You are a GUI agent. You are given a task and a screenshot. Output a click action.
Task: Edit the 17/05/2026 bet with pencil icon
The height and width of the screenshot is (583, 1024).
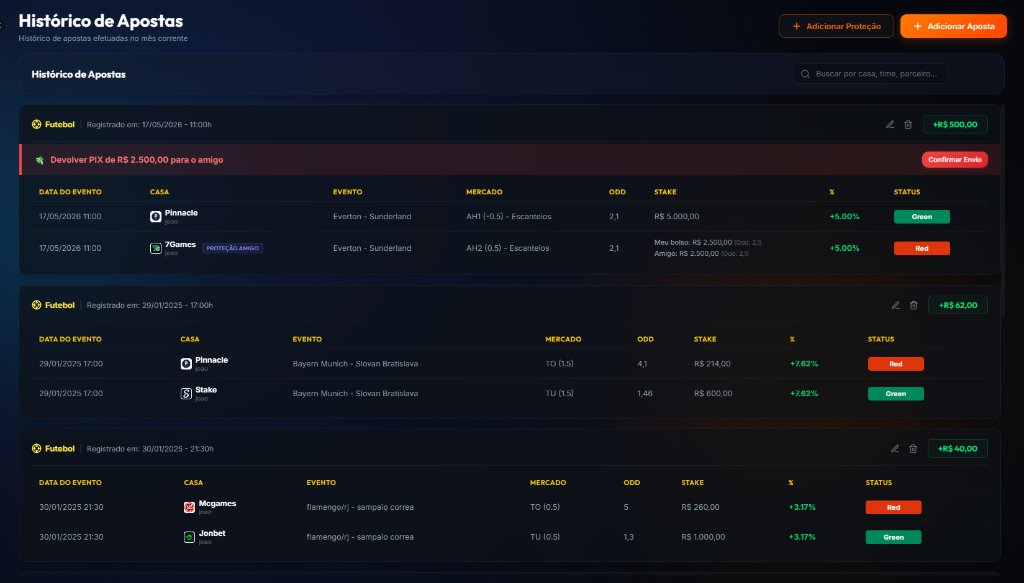[x=889, y=125]
